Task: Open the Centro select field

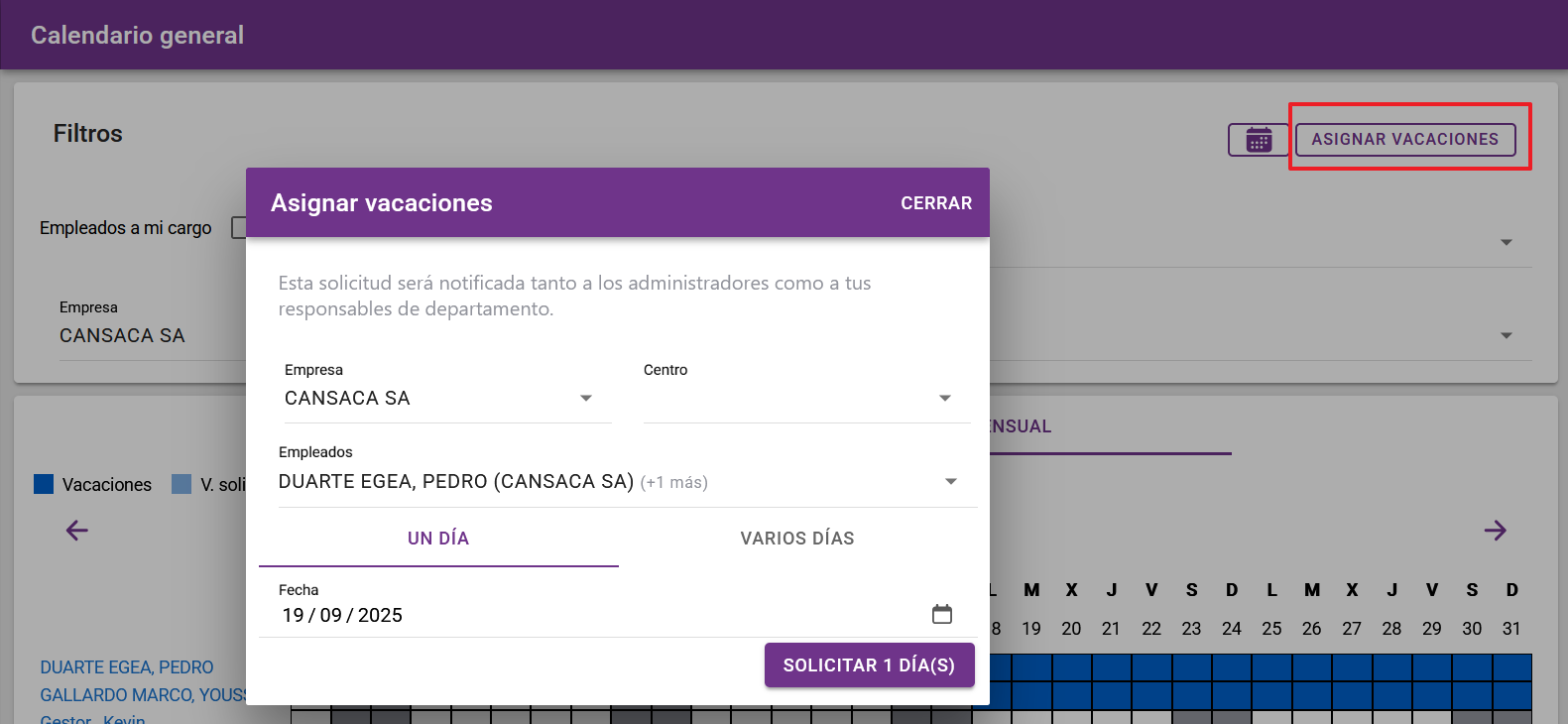Action: pos(793,399)
